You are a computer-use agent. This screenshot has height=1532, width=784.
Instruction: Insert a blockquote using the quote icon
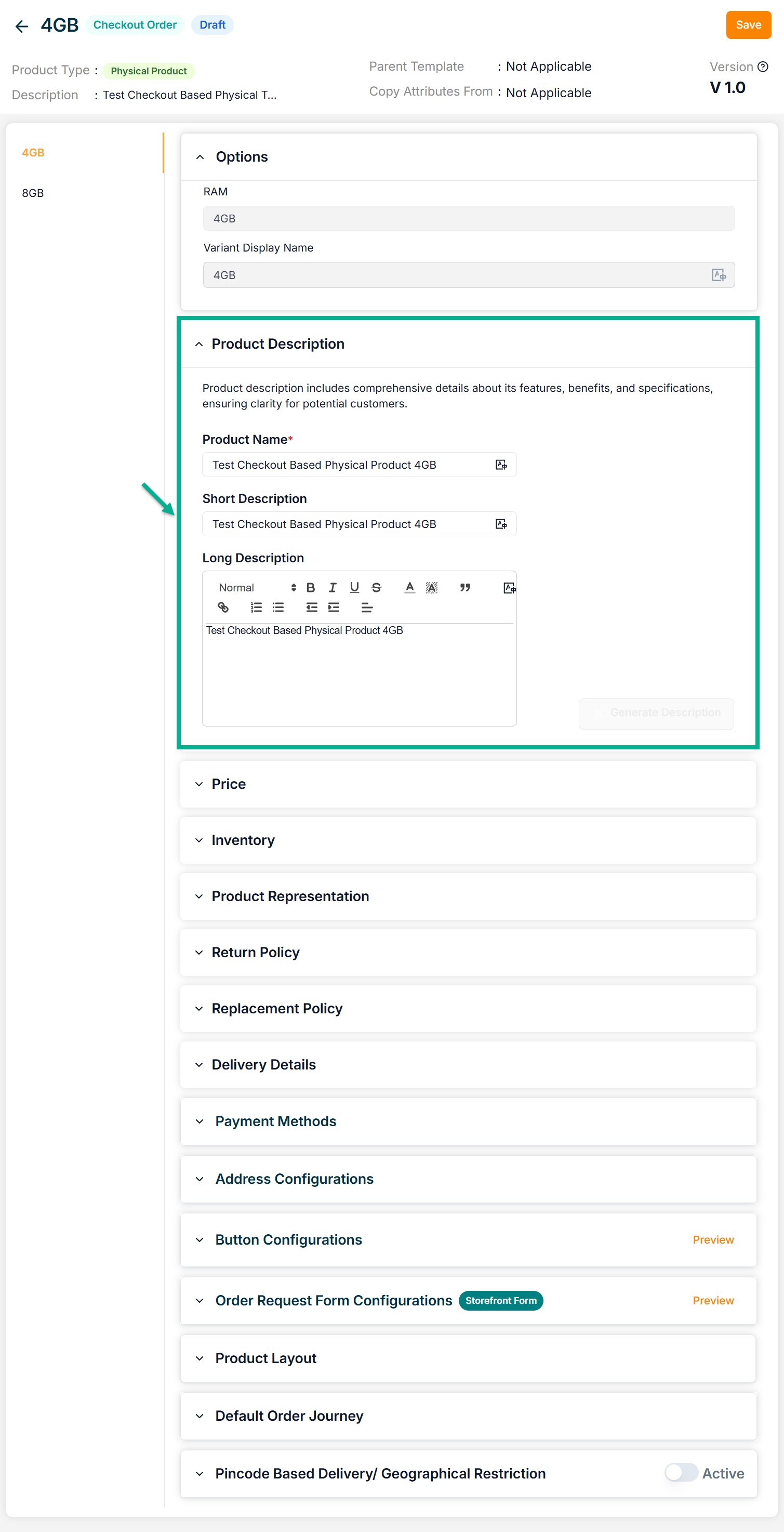[465, 588]
